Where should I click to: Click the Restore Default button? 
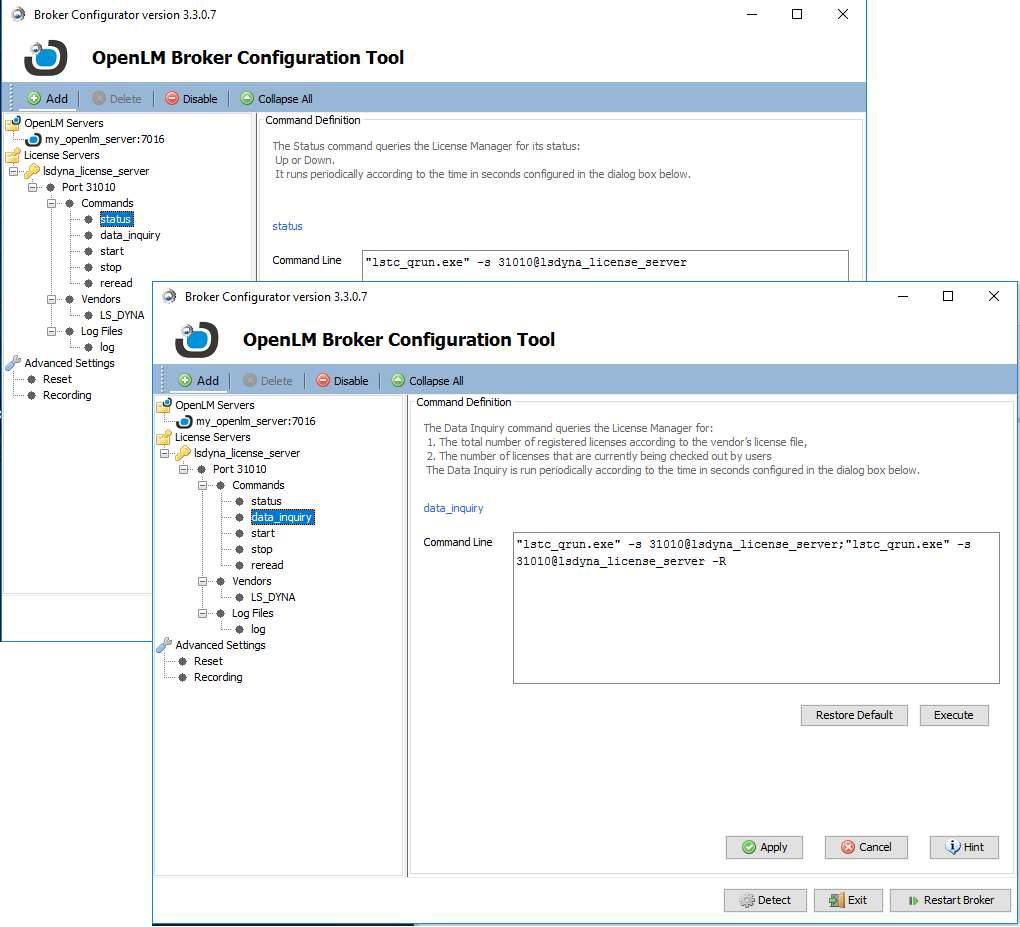(854, 715)
